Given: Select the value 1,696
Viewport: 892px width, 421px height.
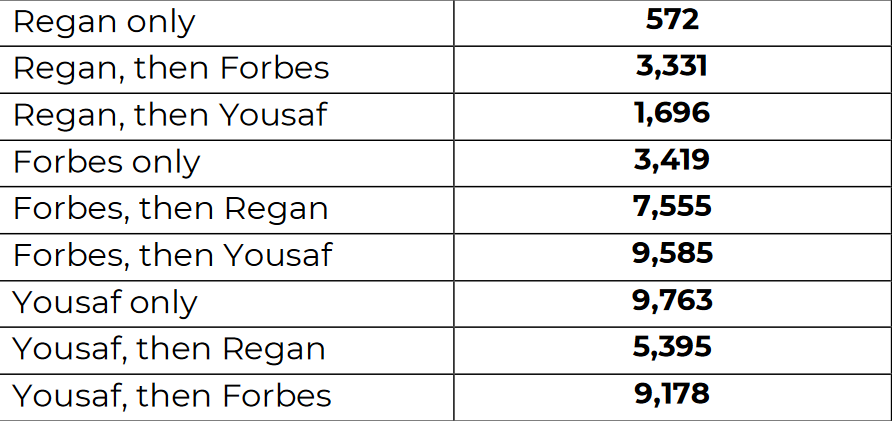Looking at the screenshot, I should coord(672,113).
